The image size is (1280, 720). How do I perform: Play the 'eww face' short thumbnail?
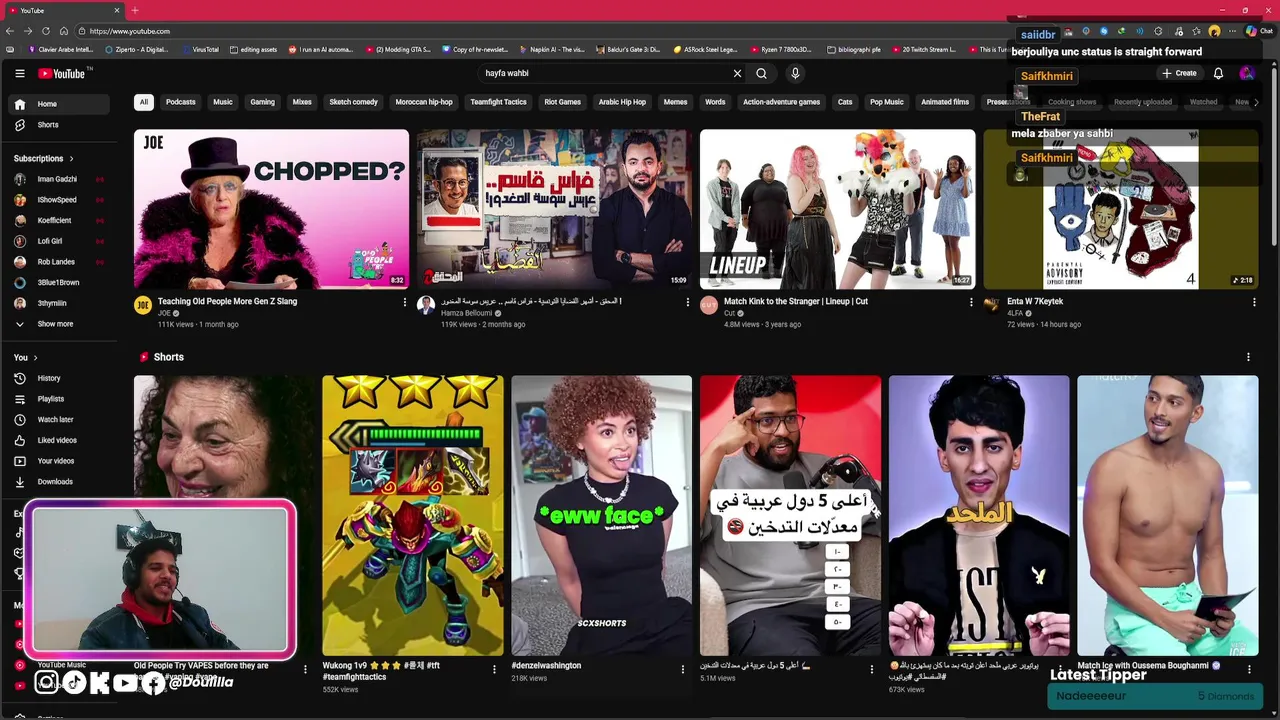601,515
